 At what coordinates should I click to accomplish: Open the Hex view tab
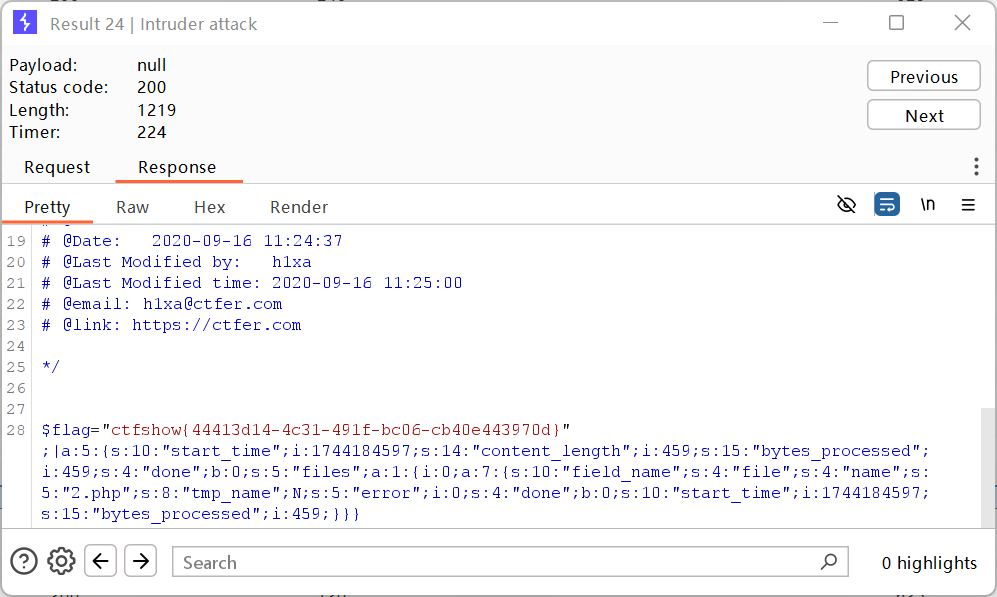tap(209, 207)
